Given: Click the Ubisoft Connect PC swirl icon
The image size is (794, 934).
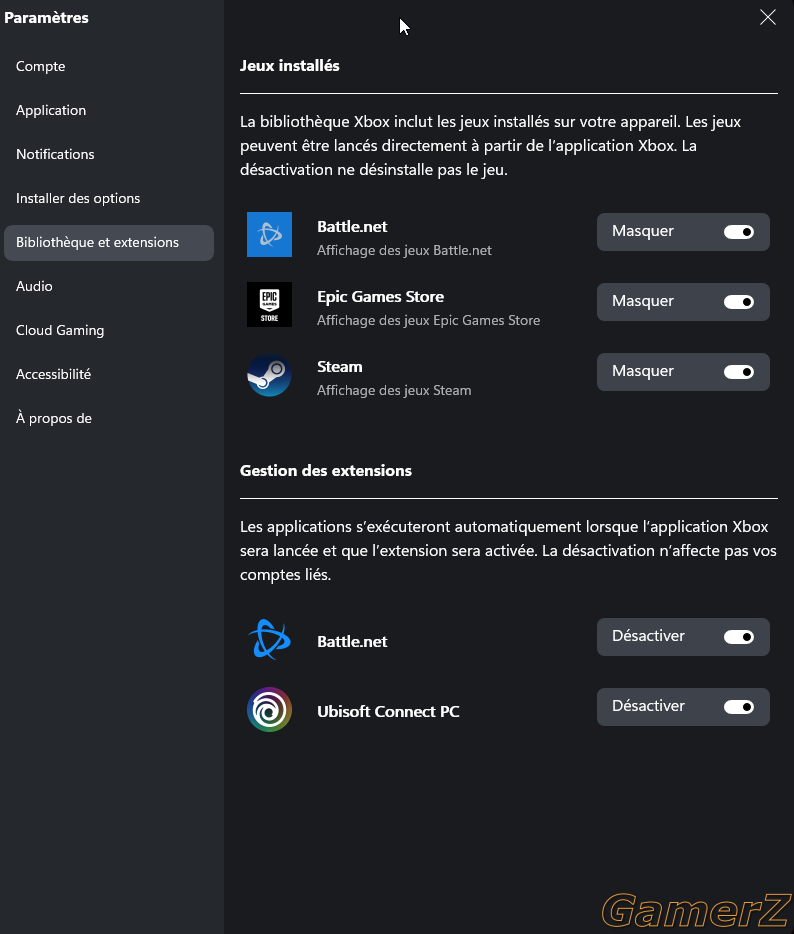Looking at the screenshot, I should click(269, 709).
